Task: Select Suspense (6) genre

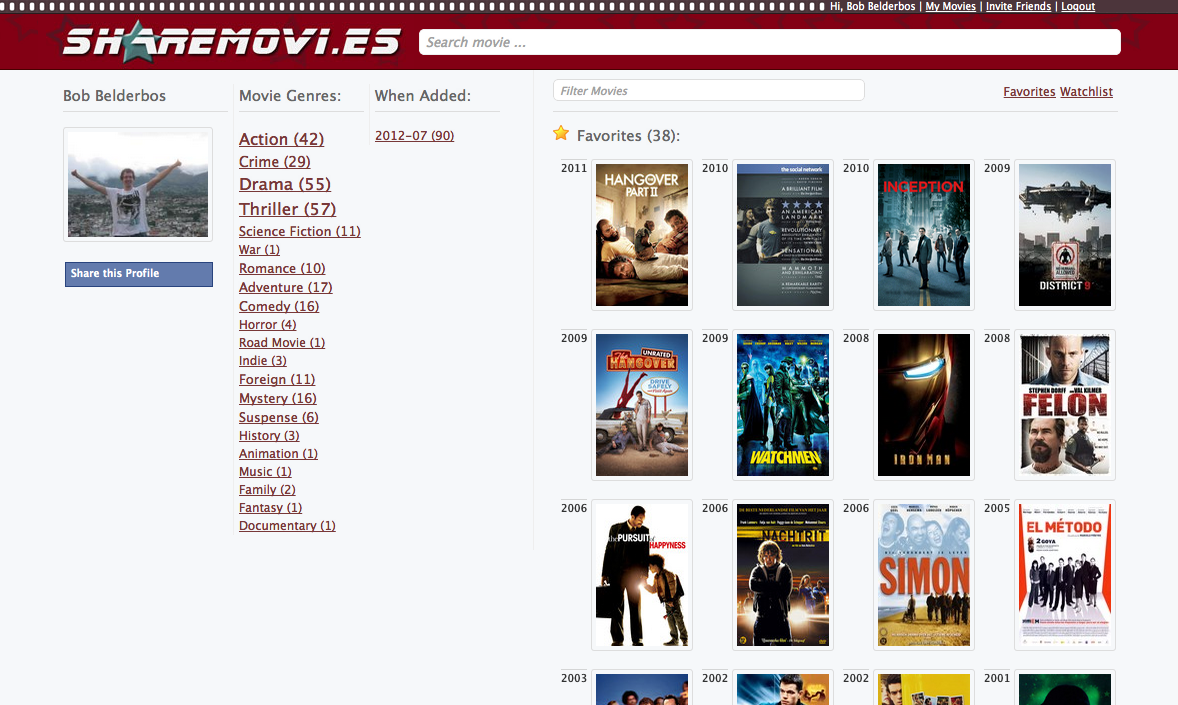Action: [279, 417]
